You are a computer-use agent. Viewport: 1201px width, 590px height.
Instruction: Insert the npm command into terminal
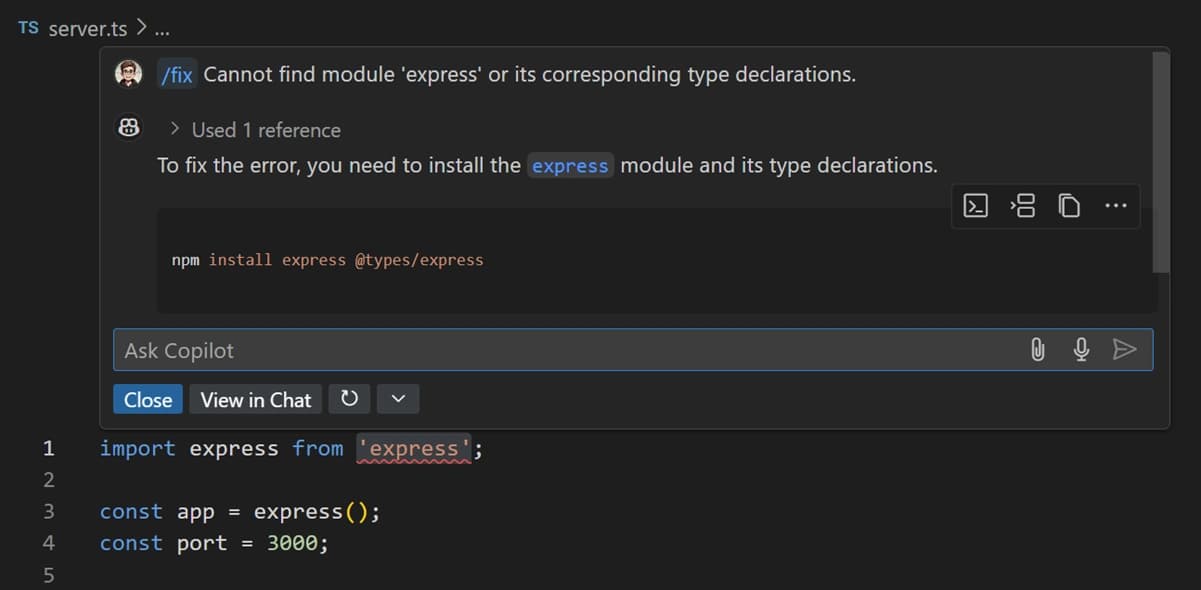pos(975,207)
